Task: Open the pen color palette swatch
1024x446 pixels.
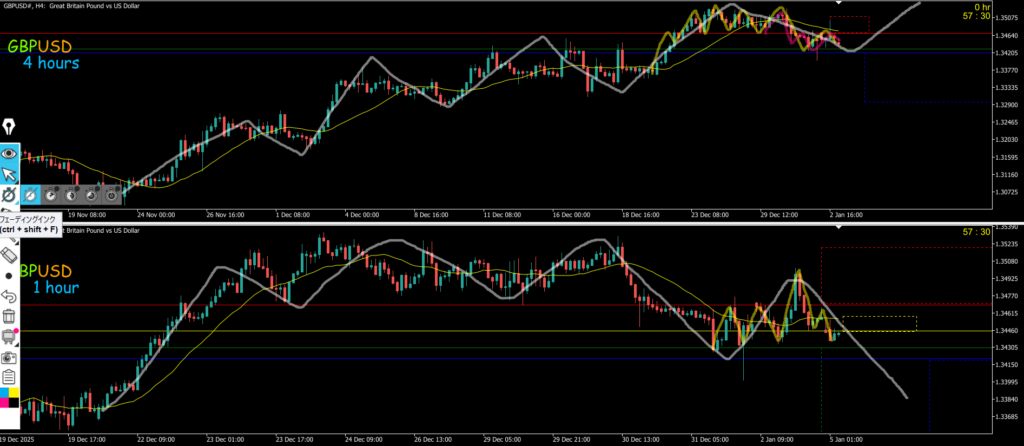Action: click(10, 398)
